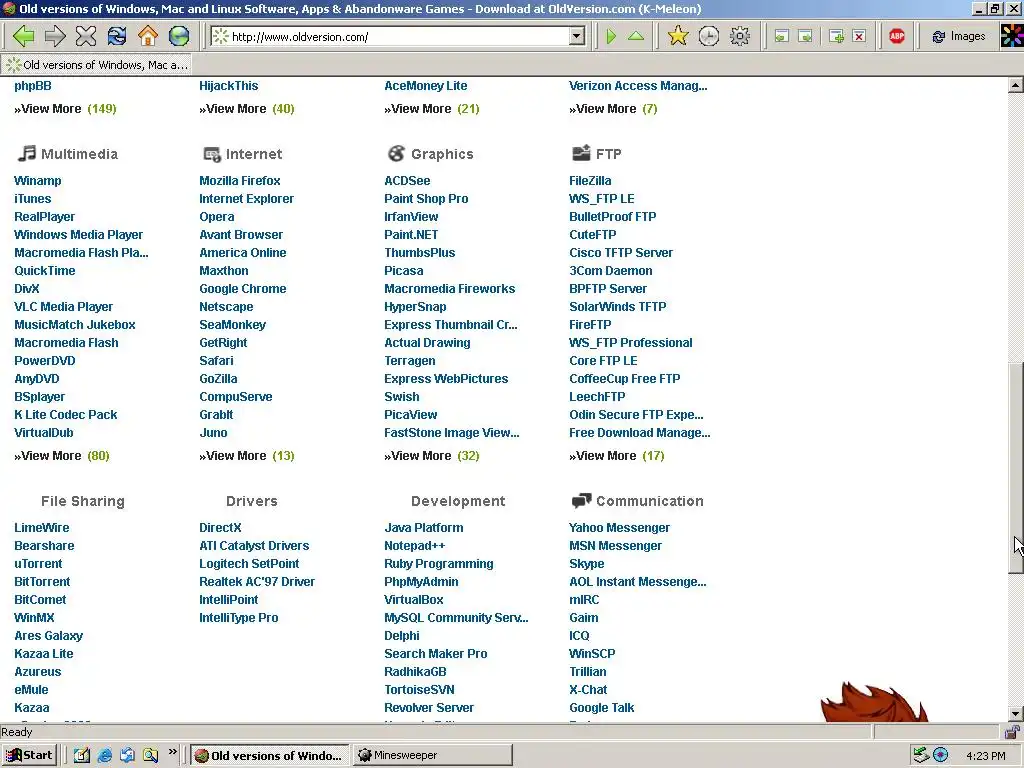Screen dimensions: 1024x768
Task: Click the system tray clock
Action: pos(985,756)
